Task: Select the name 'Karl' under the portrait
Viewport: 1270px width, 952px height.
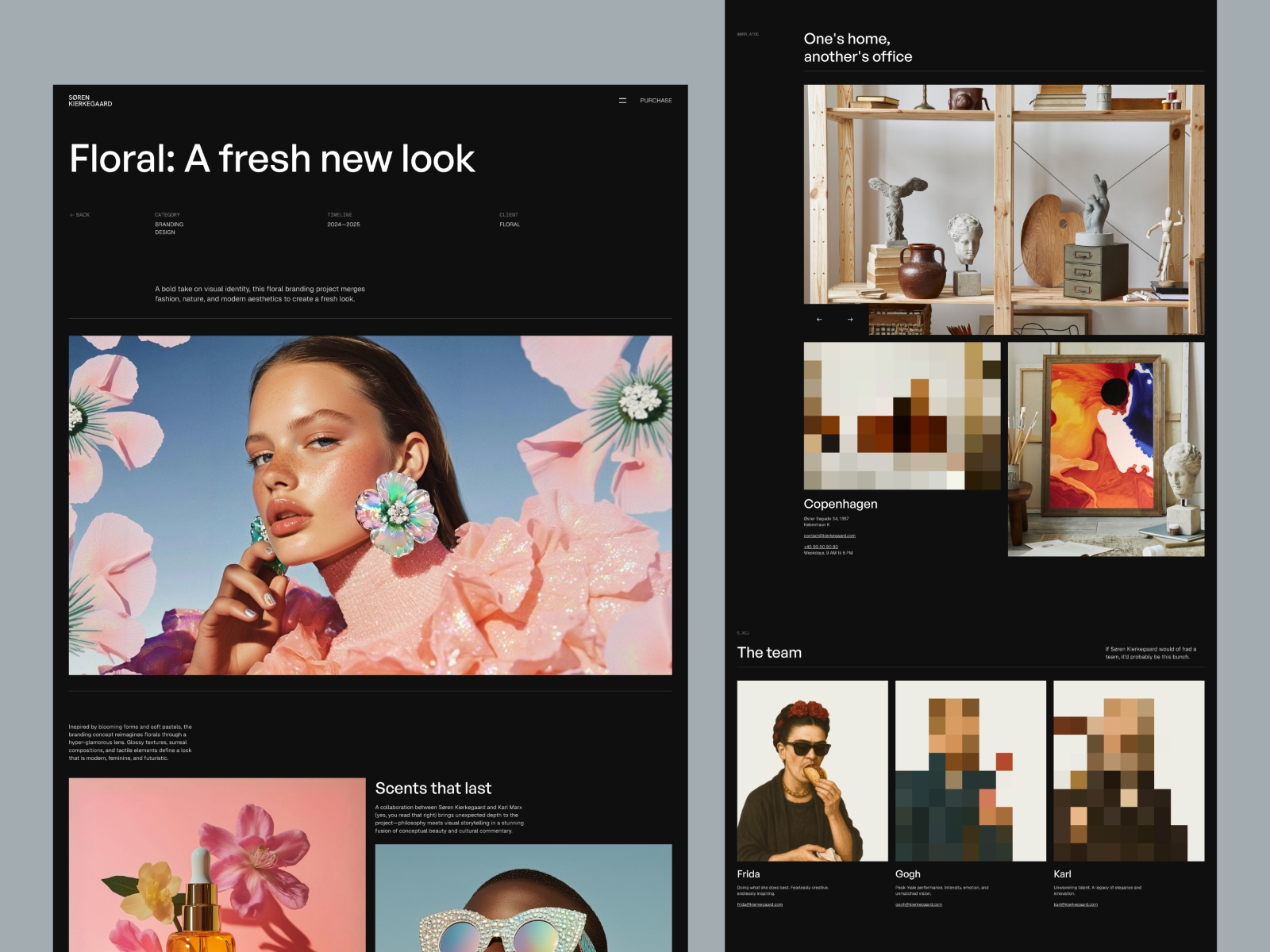Action: (x=1062, y=874)
